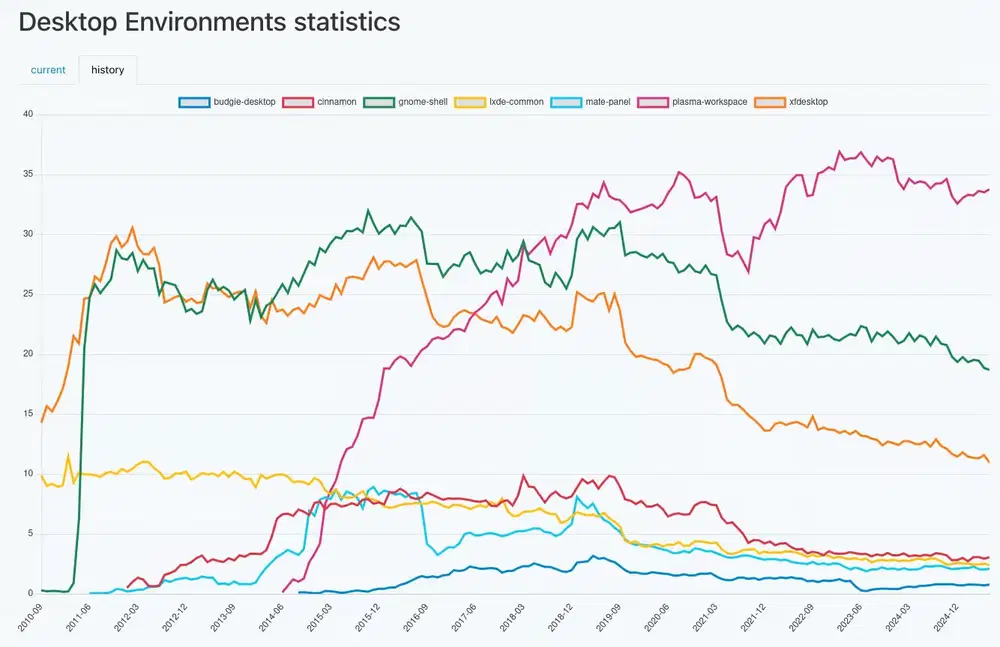Screen dimensions: 1000x647
Task: Select the history tab
Action: coord(107,70)
